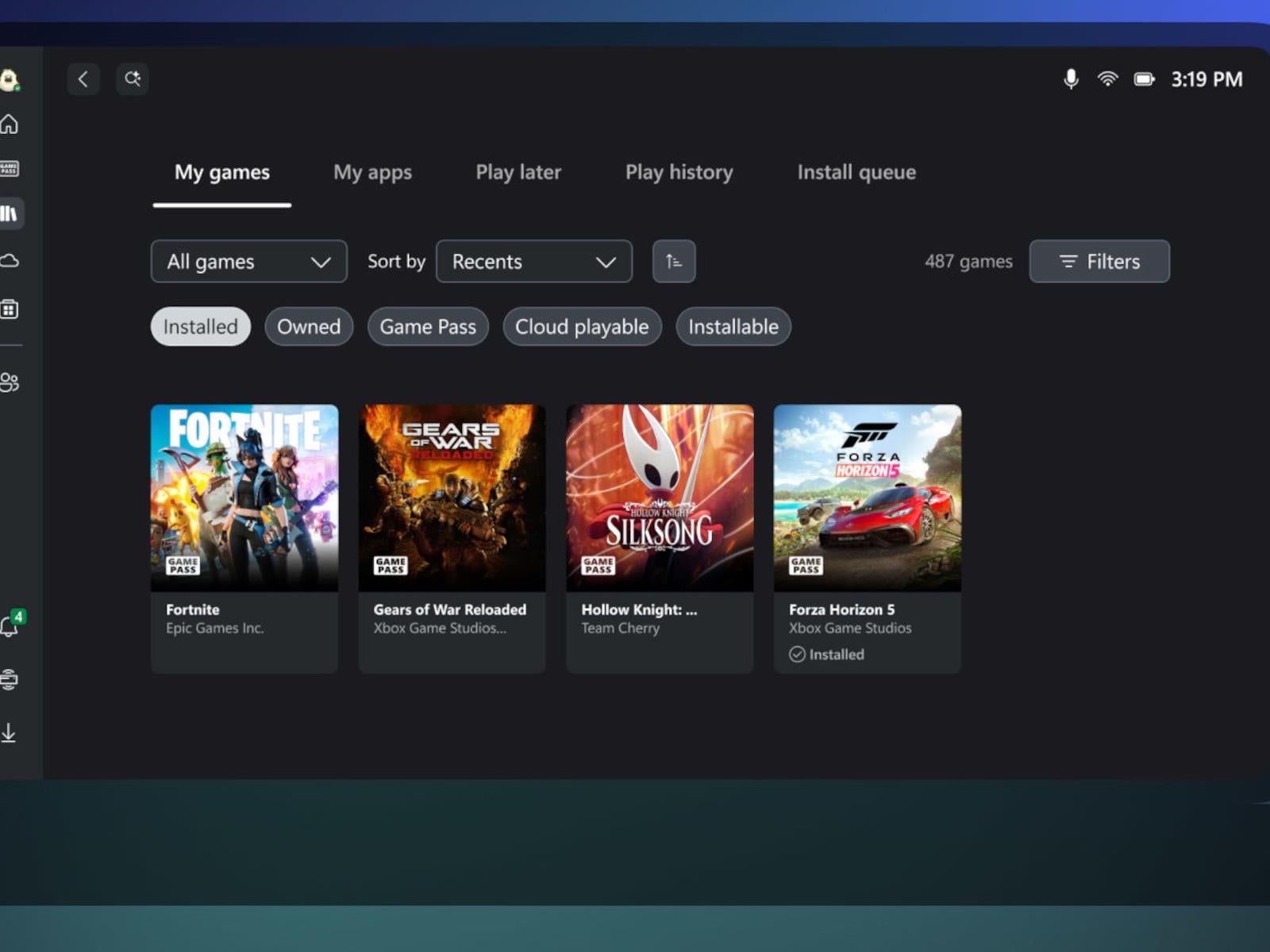Open the All games dropdown
1270x952 pixels.
tap(248, 261)
